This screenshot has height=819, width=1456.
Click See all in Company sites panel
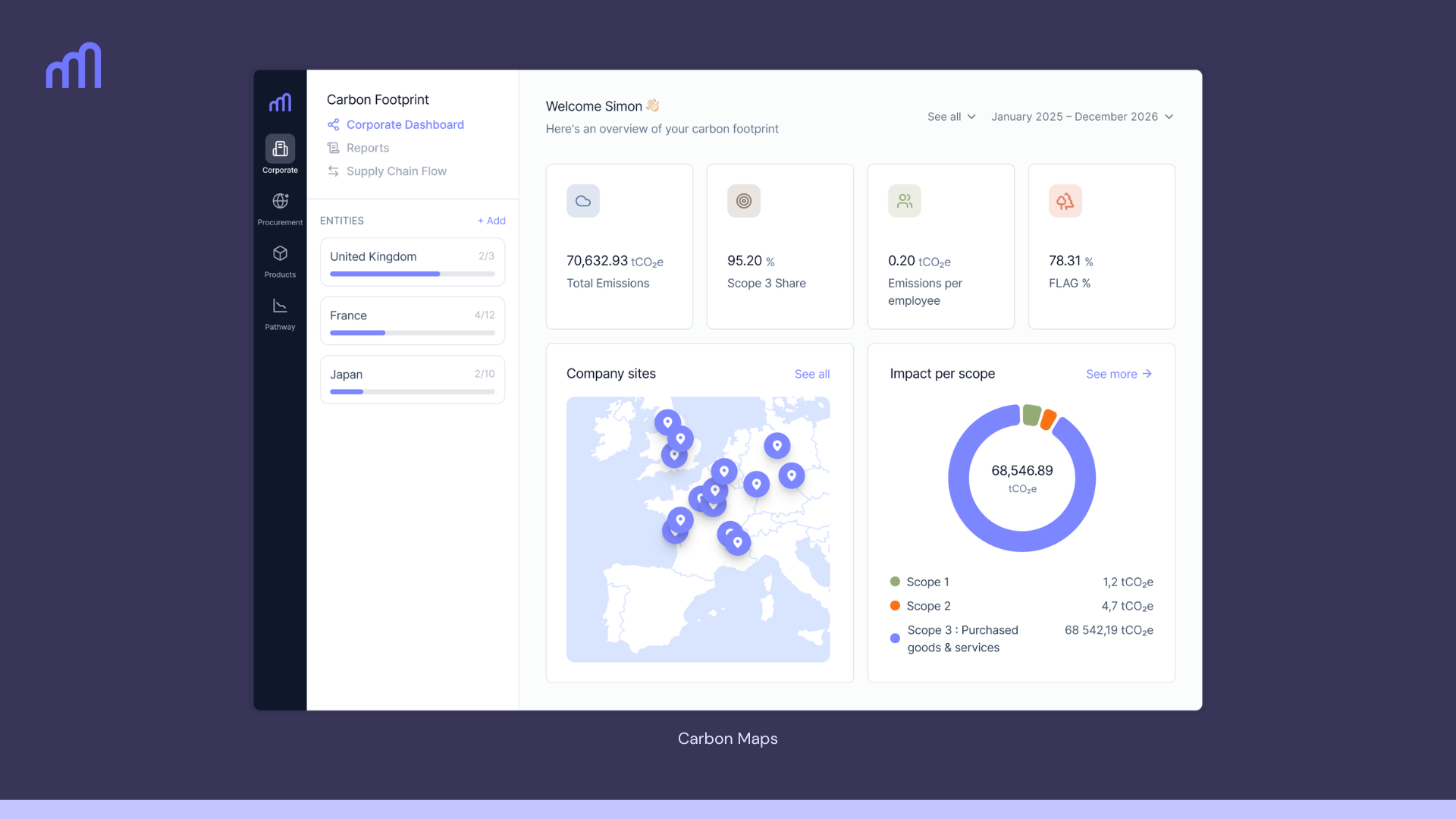pyautogui.click(x=811, y=374)
